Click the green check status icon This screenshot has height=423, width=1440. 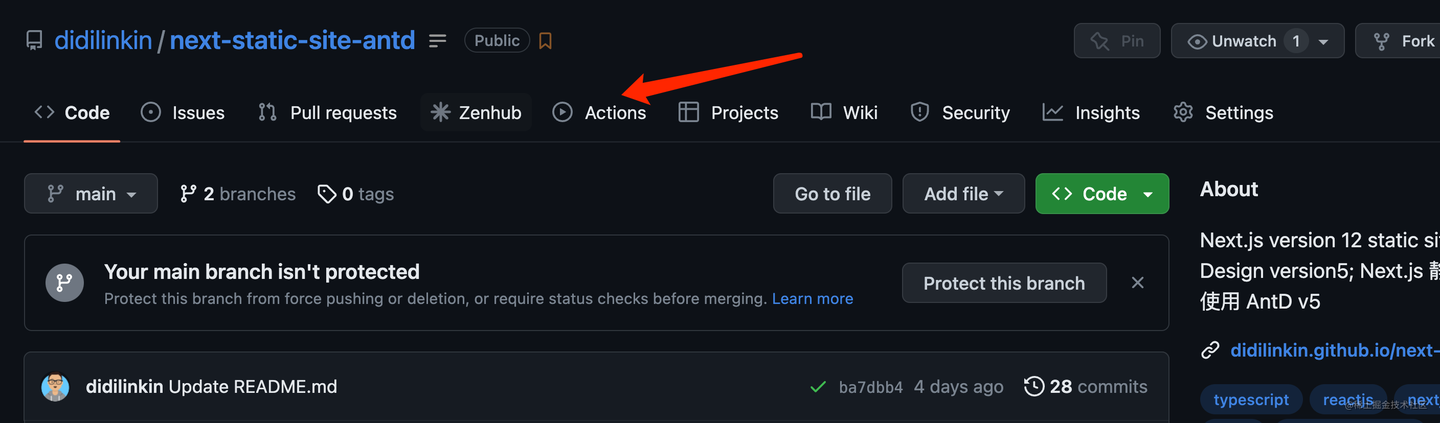(818, 387)
